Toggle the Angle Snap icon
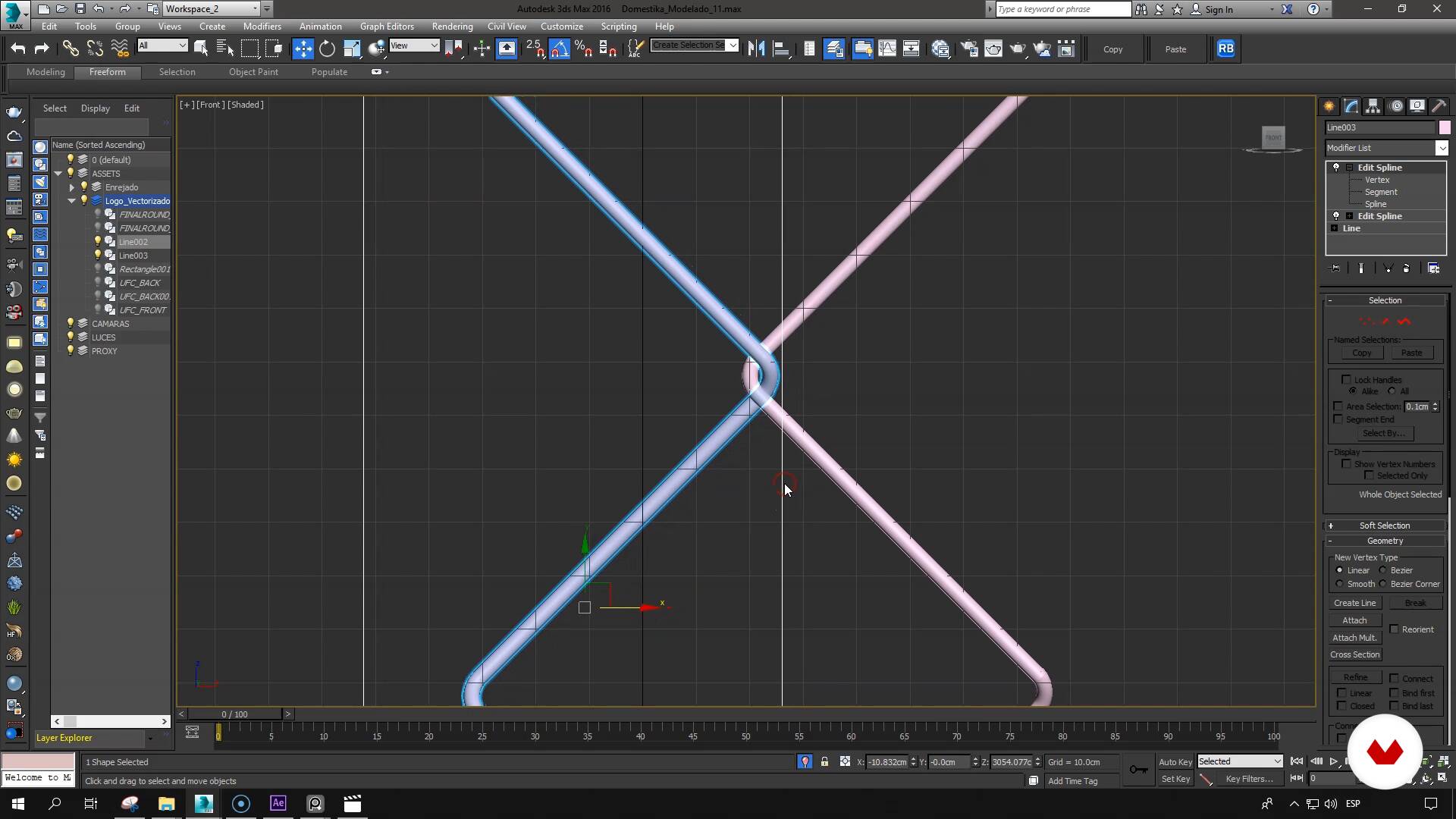 point(559,49)
